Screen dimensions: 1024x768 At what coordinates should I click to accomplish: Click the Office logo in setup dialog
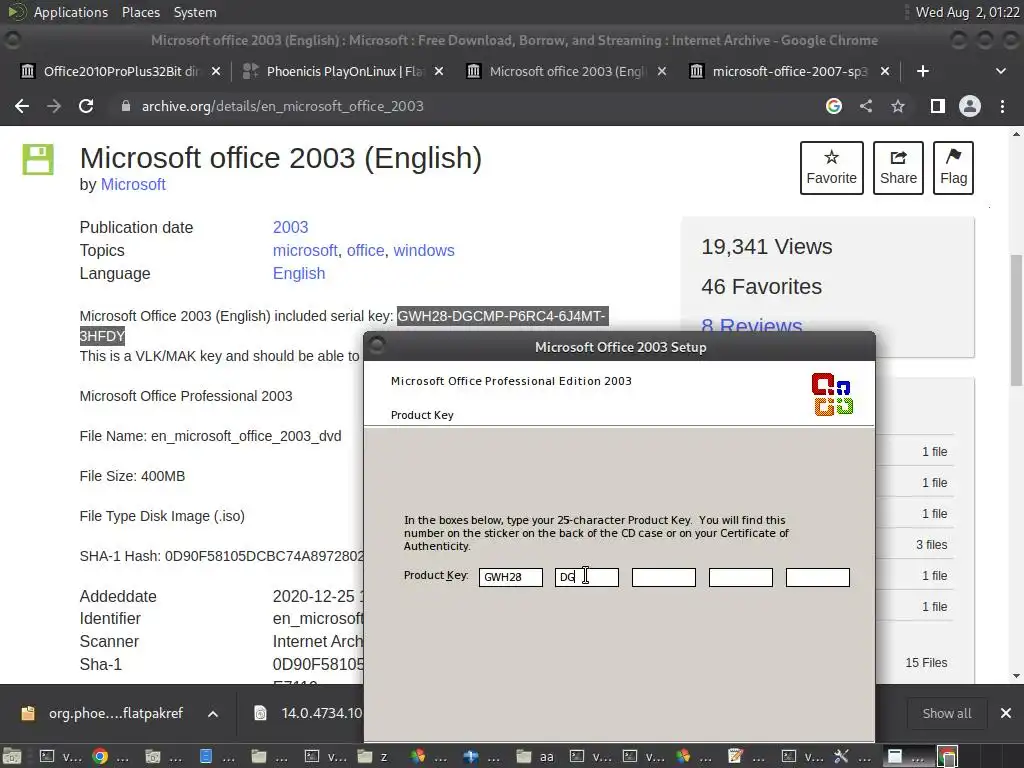tap(832, 394)
